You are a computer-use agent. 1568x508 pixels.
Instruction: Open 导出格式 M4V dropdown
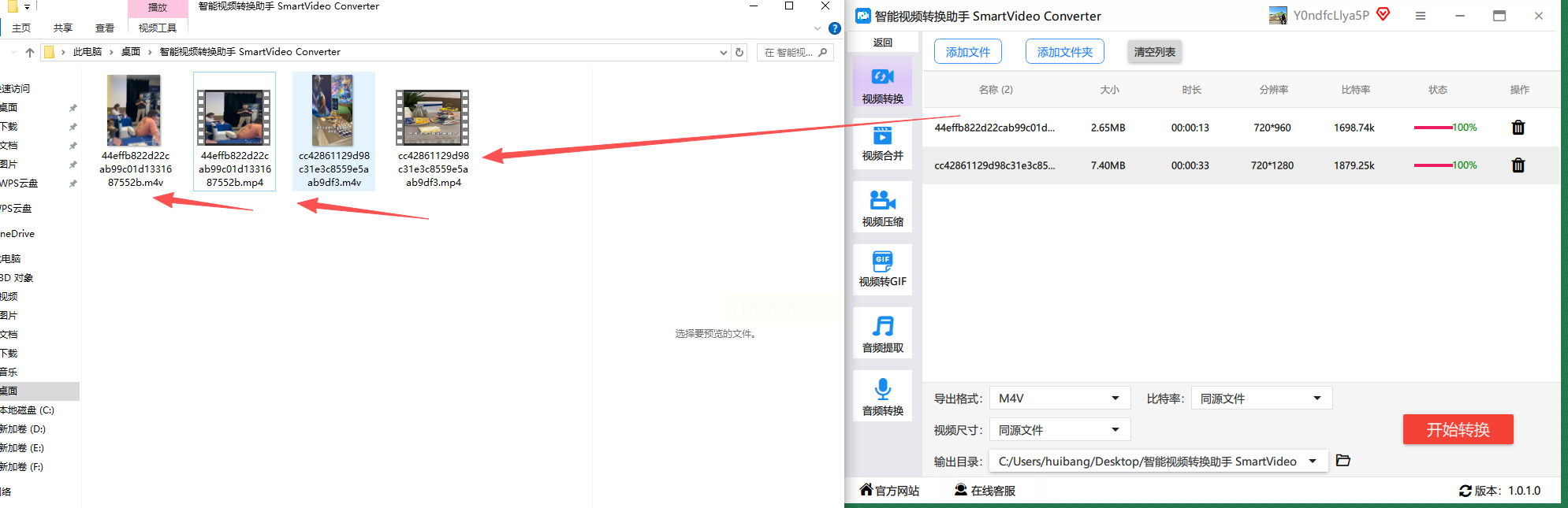pos(1060,399)
